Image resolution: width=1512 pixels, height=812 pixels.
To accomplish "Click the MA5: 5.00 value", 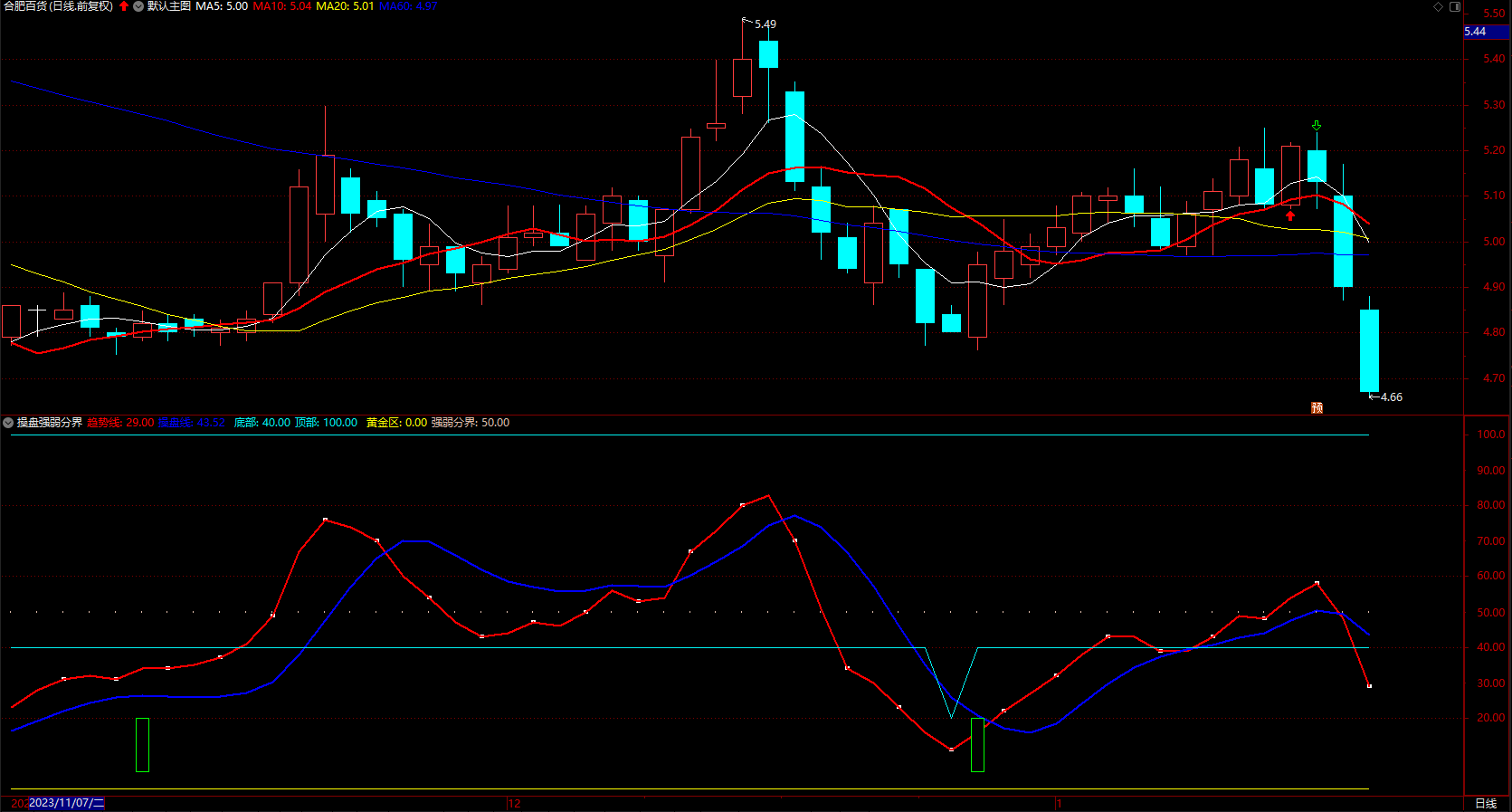I will [x=222, y=6].
